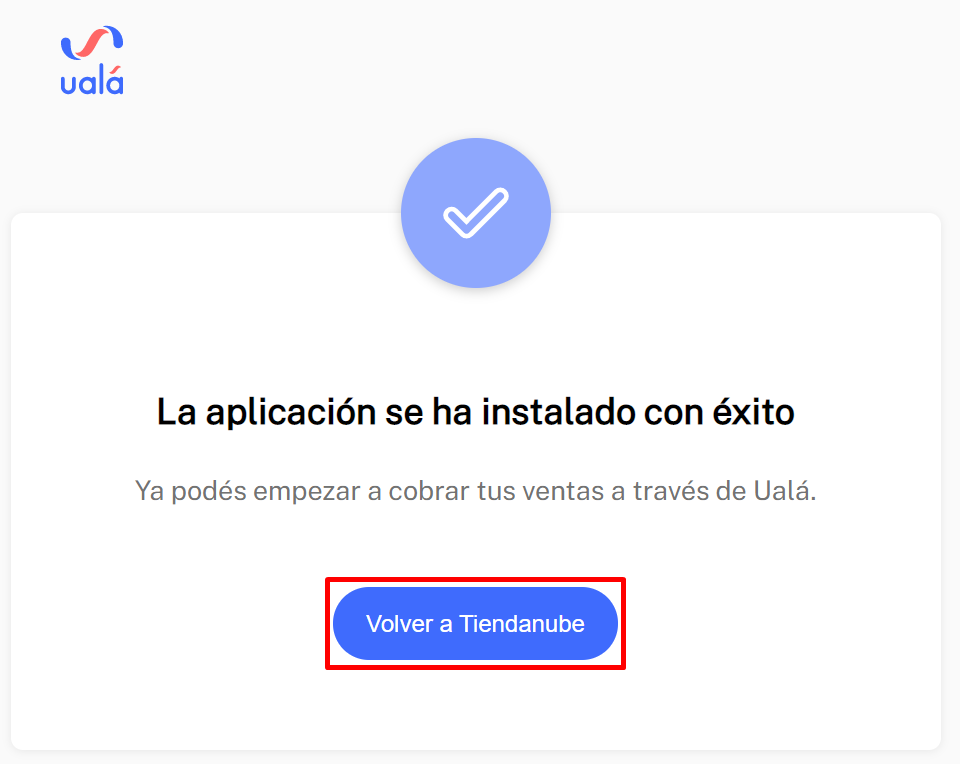Click the subtitle about cobrar tus ventas
This screenshot has width=960, height=764.
pos(476,491)
